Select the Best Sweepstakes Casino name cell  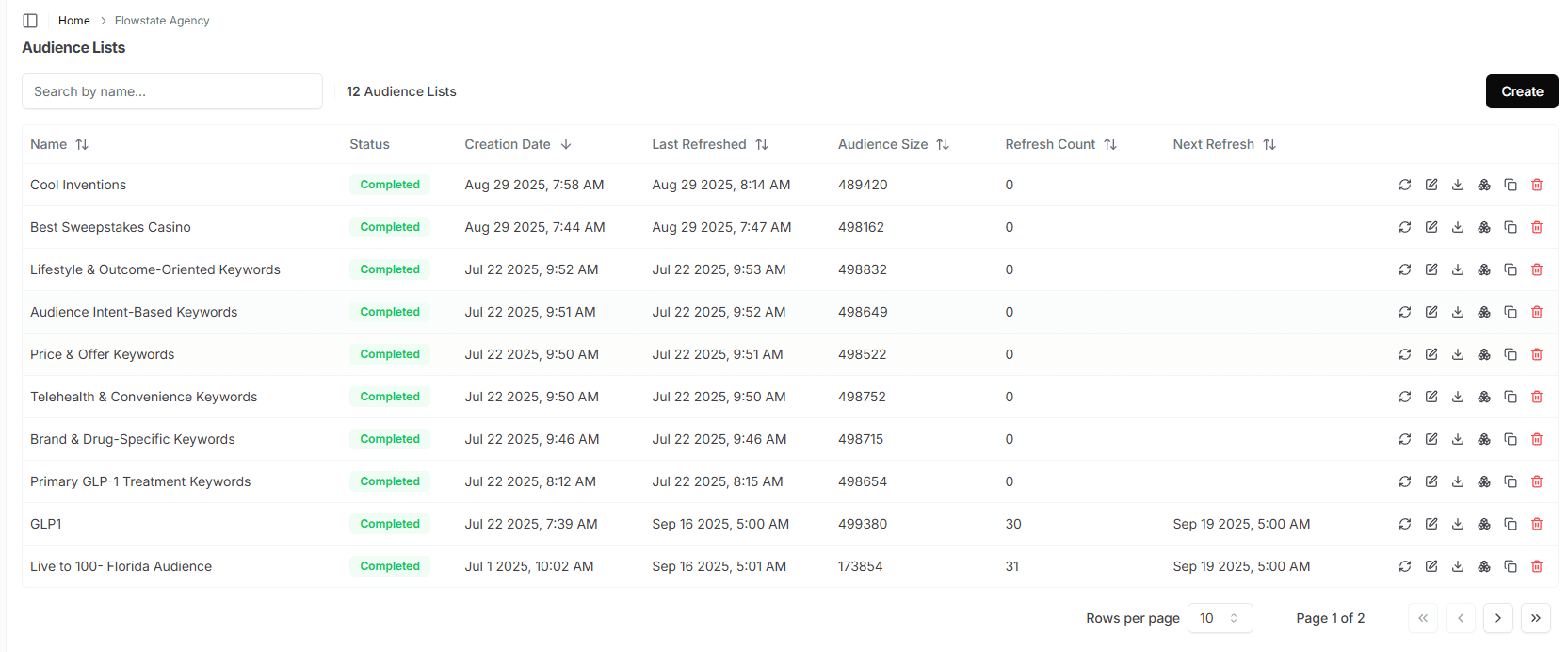pos(110,227)
